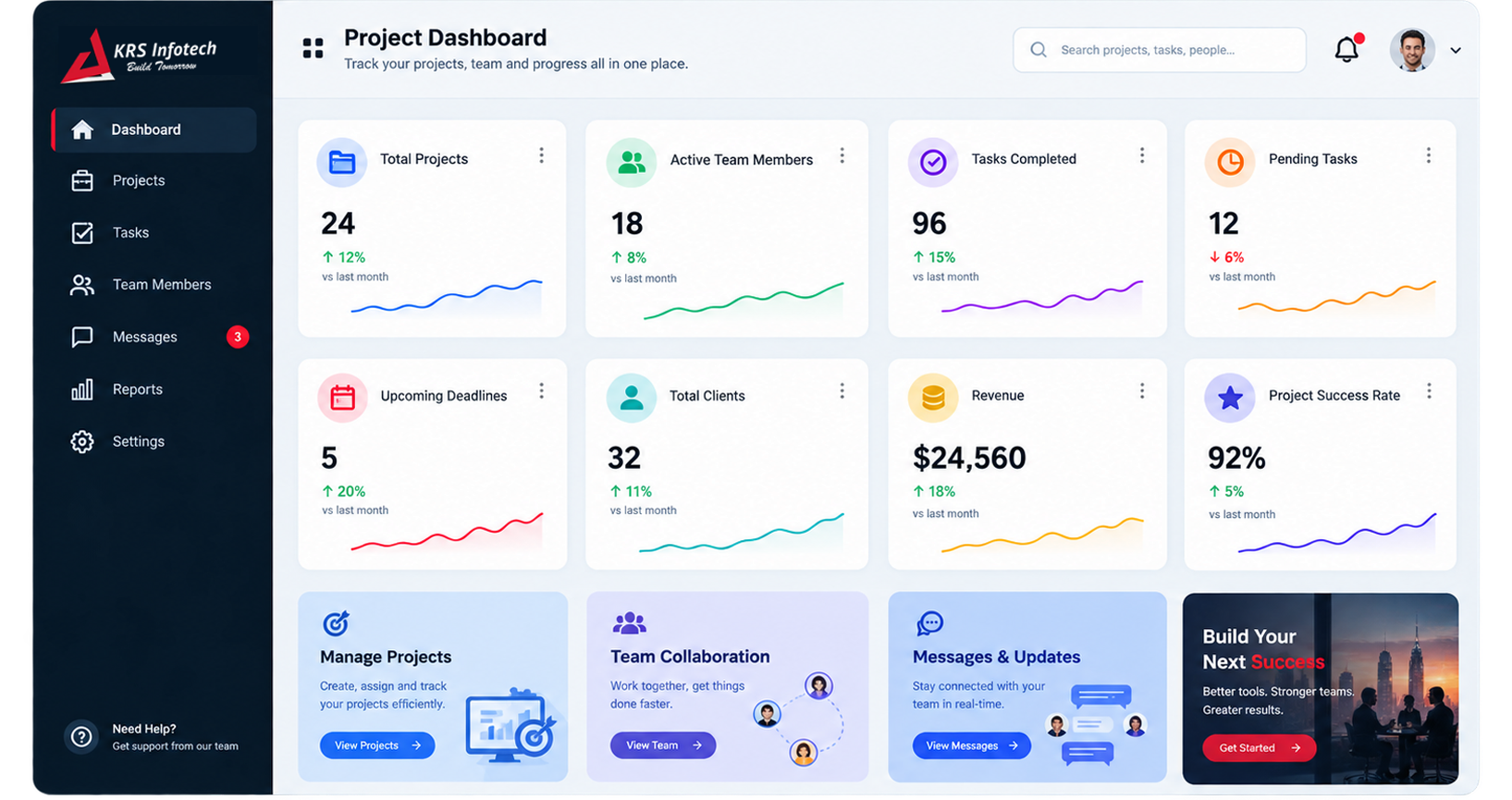The width and height of the screenshot is (1512, 800).
Task: Open the notifications bell
Action: (1347, 49)
